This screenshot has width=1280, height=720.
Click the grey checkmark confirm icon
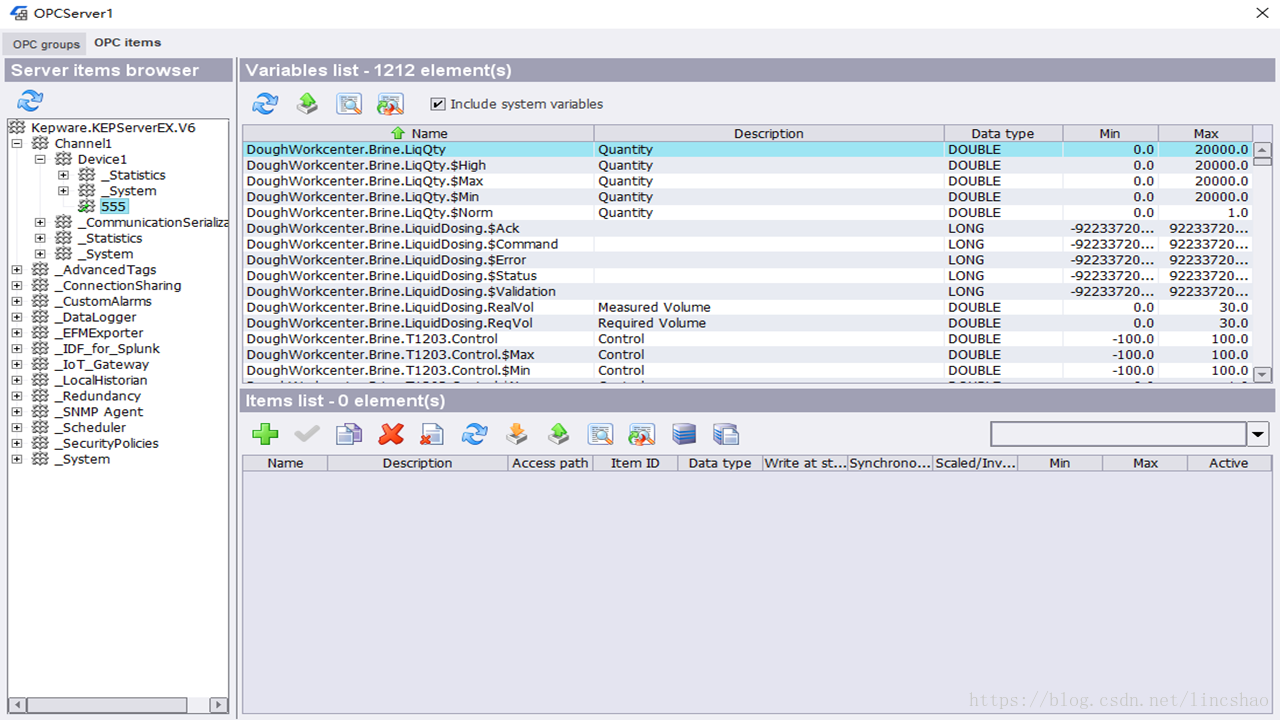coord(307,434)
